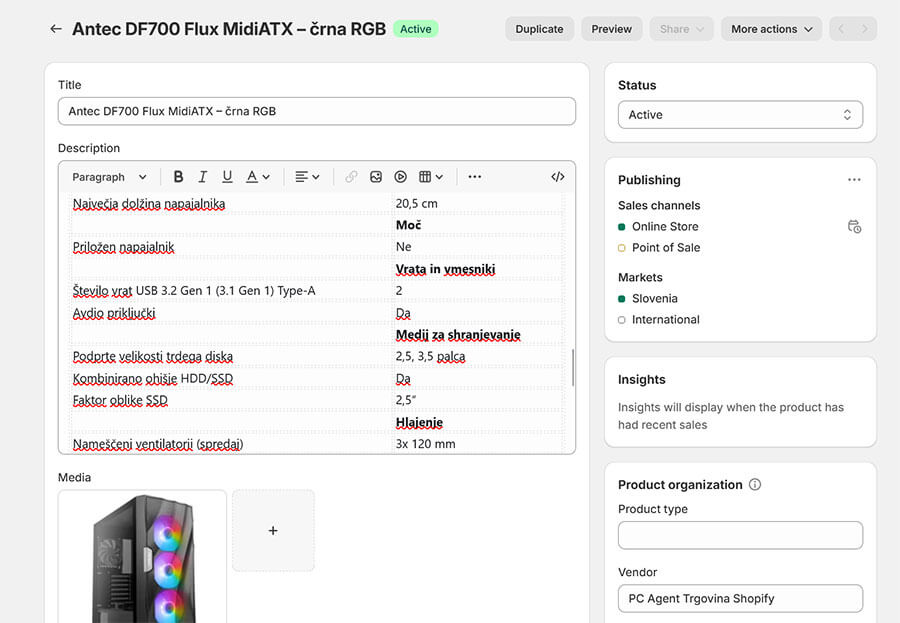This screenshot has width=900, height=623.
Task: Click the Preview button
Action: click(x=611, y=29)
